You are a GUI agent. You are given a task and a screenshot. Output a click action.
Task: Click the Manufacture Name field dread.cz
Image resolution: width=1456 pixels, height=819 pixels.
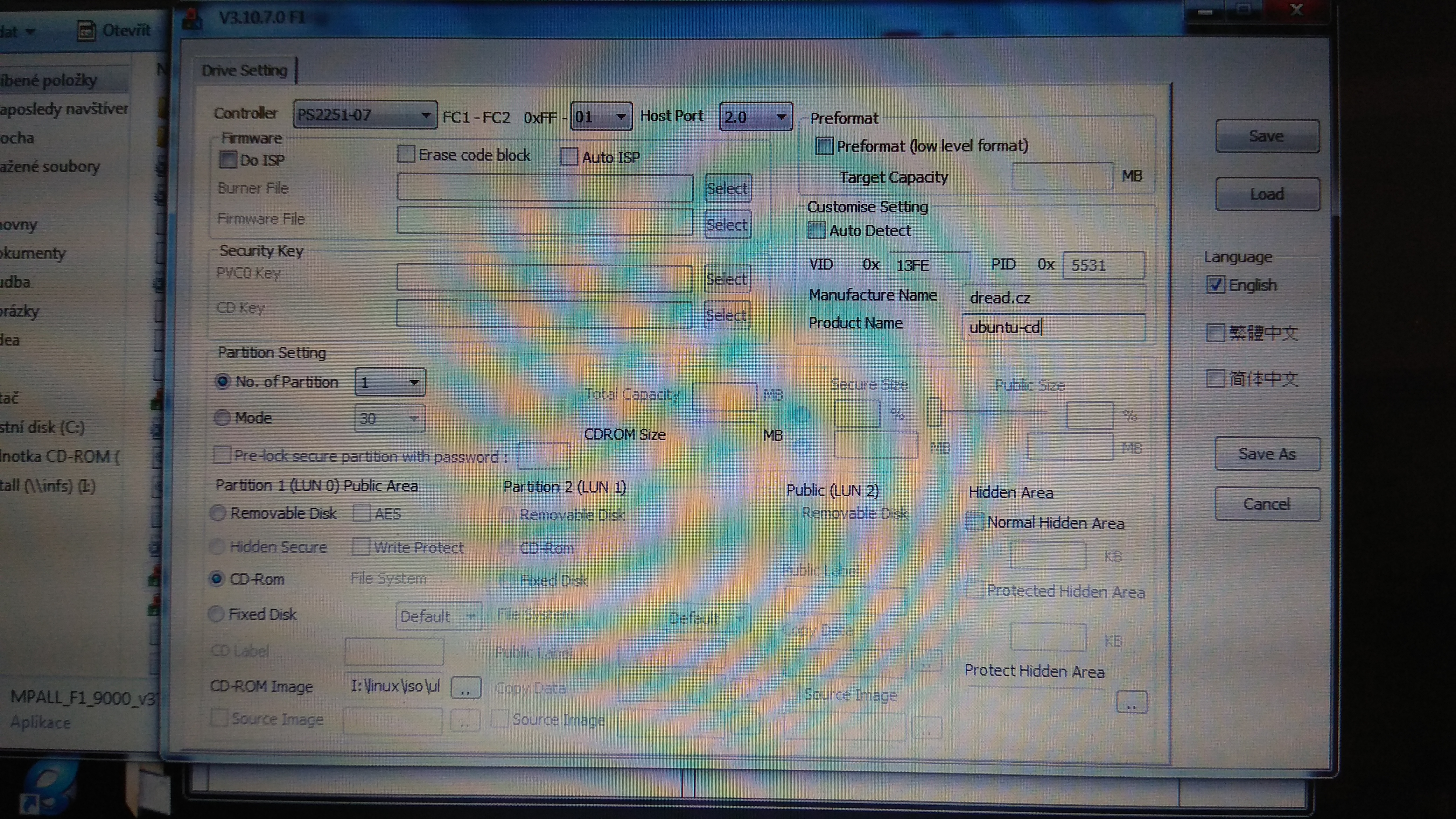pos(1054,297)
